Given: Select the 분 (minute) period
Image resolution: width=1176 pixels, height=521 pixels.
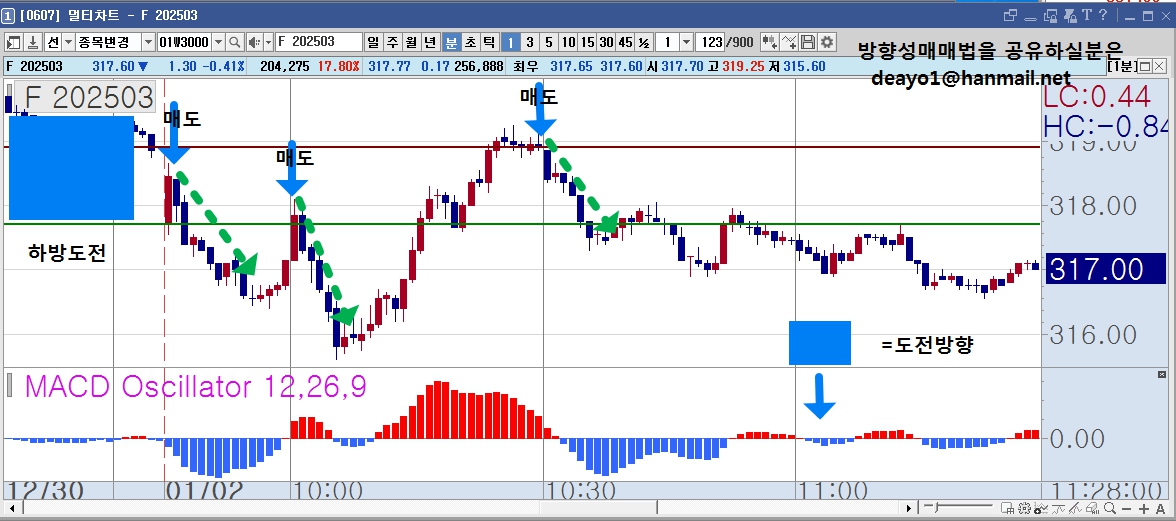Looking at the screenshot, I should pyautogui.click(x=452, y=42).
